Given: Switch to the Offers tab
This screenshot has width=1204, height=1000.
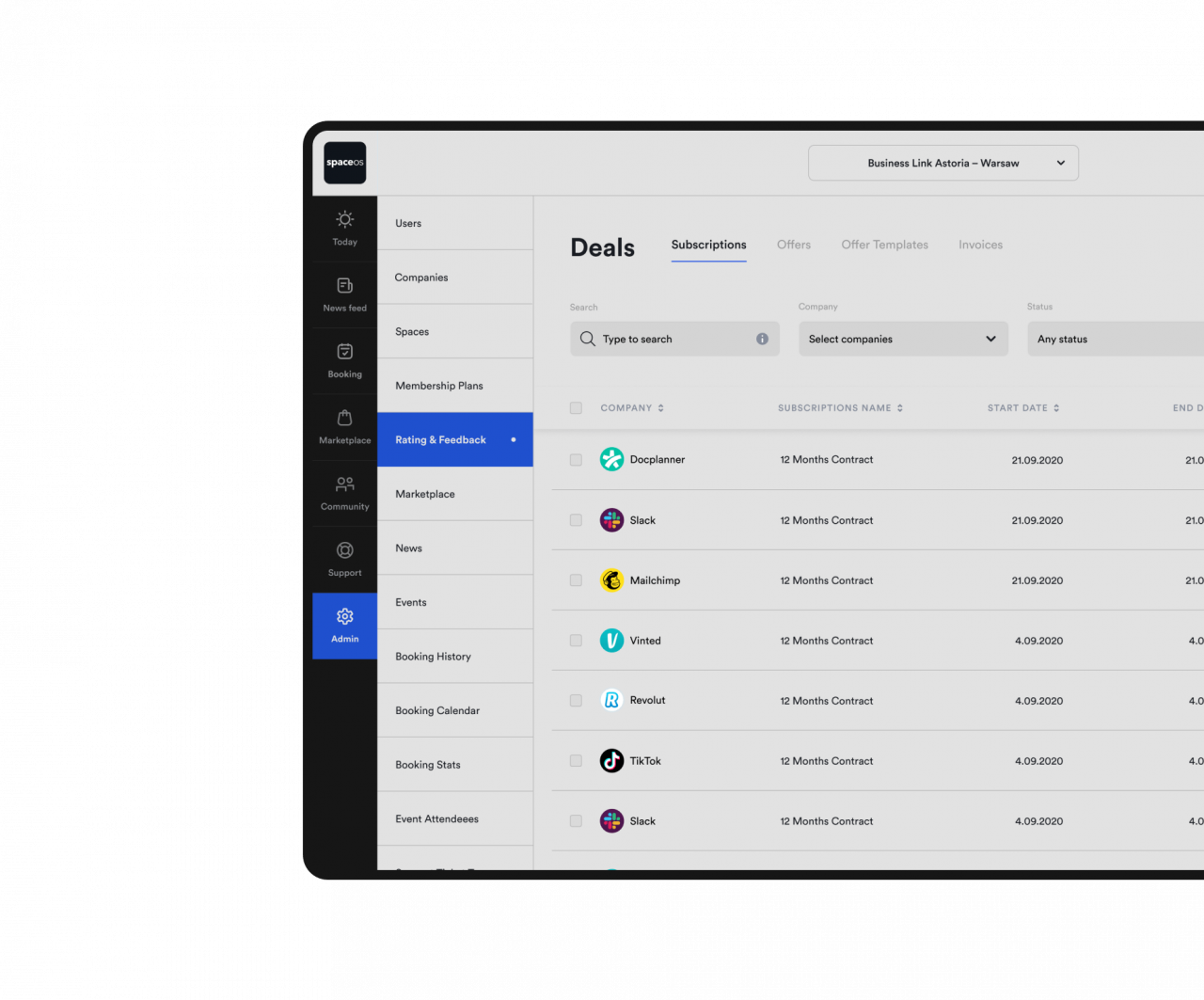Looking at the screenshot, I should point(794,245).
